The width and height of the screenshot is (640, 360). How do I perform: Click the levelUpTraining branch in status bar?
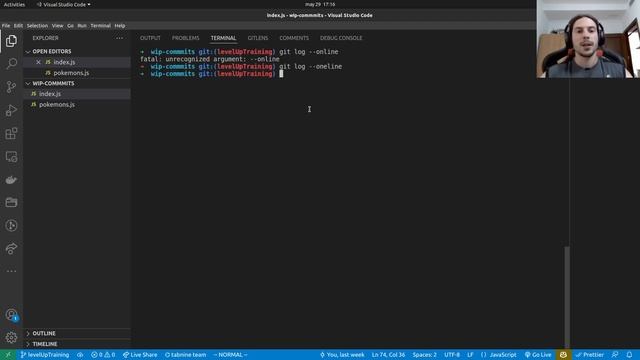click(45, 355)
